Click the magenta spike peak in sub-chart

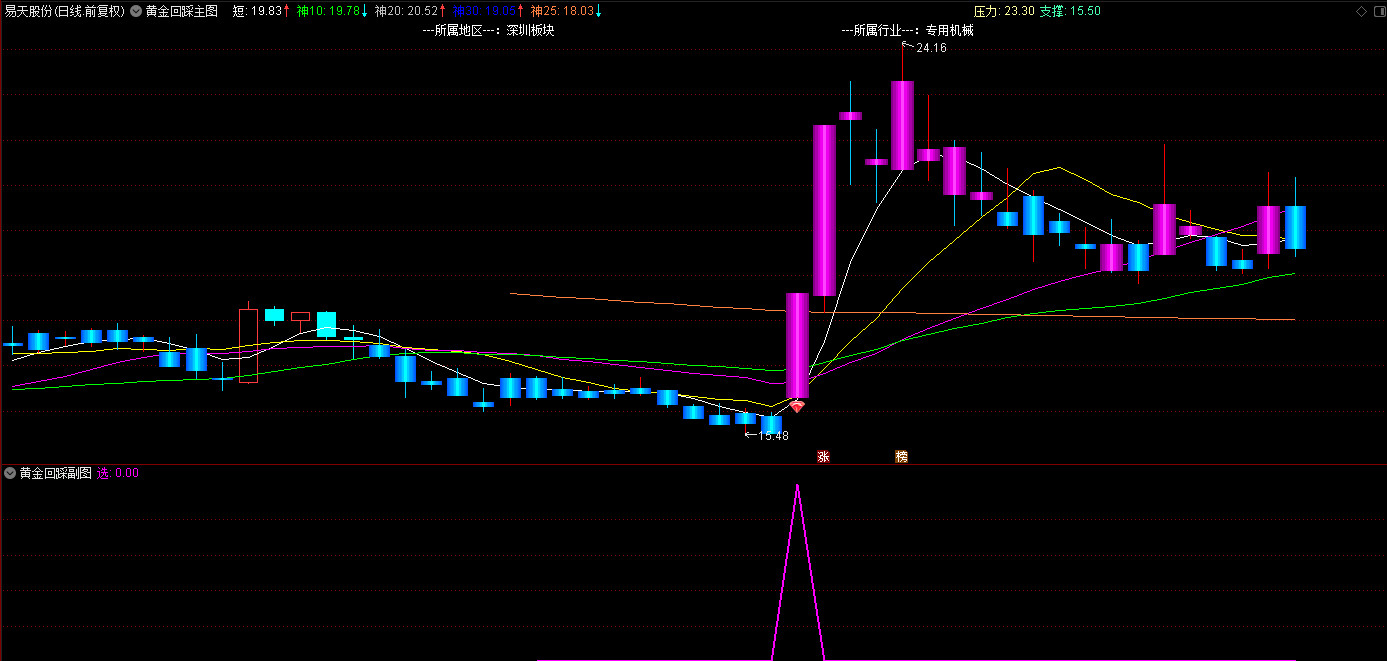coord(797,486)
